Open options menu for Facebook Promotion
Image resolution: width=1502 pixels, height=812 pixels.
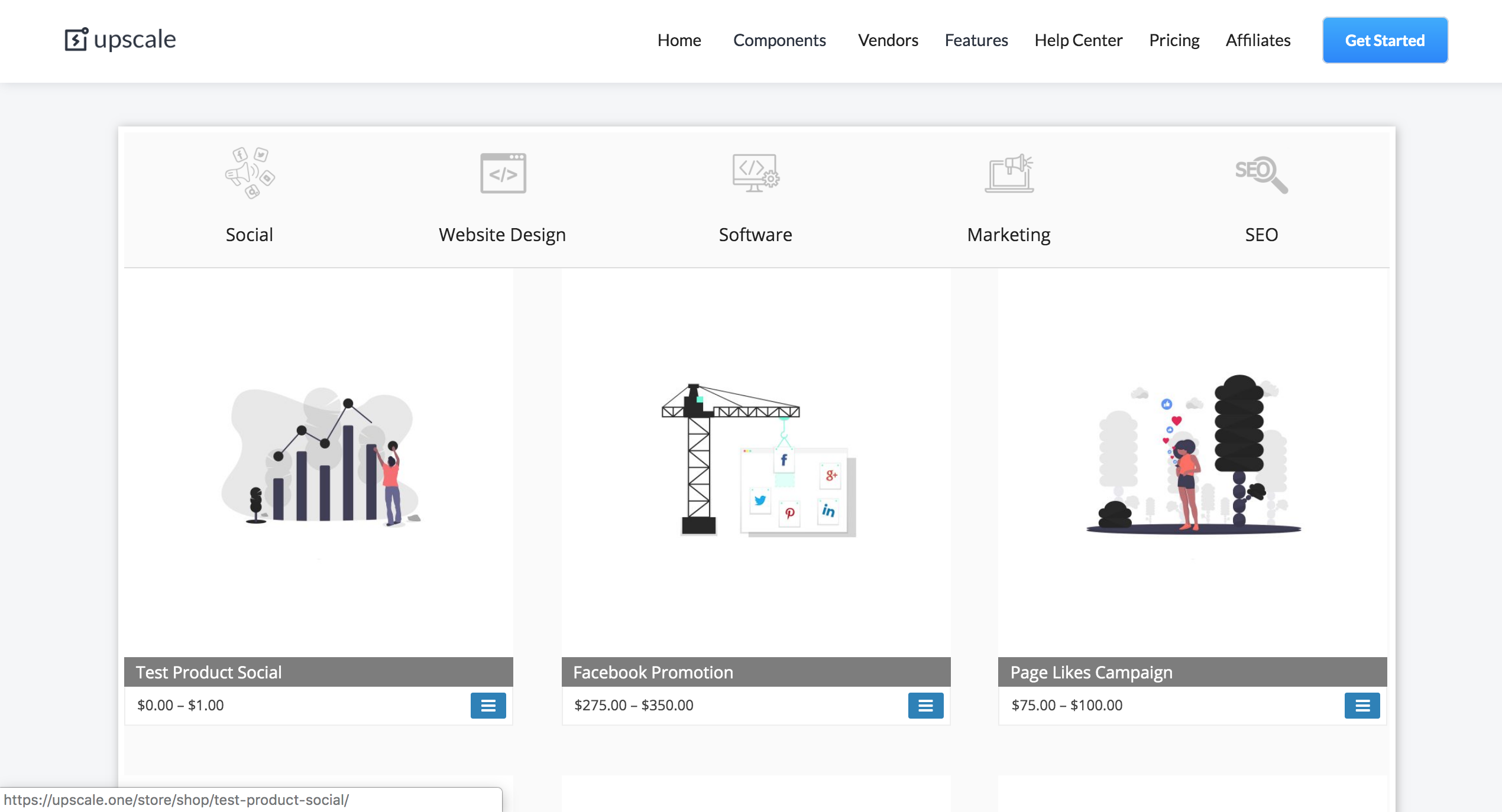(925, 705)
